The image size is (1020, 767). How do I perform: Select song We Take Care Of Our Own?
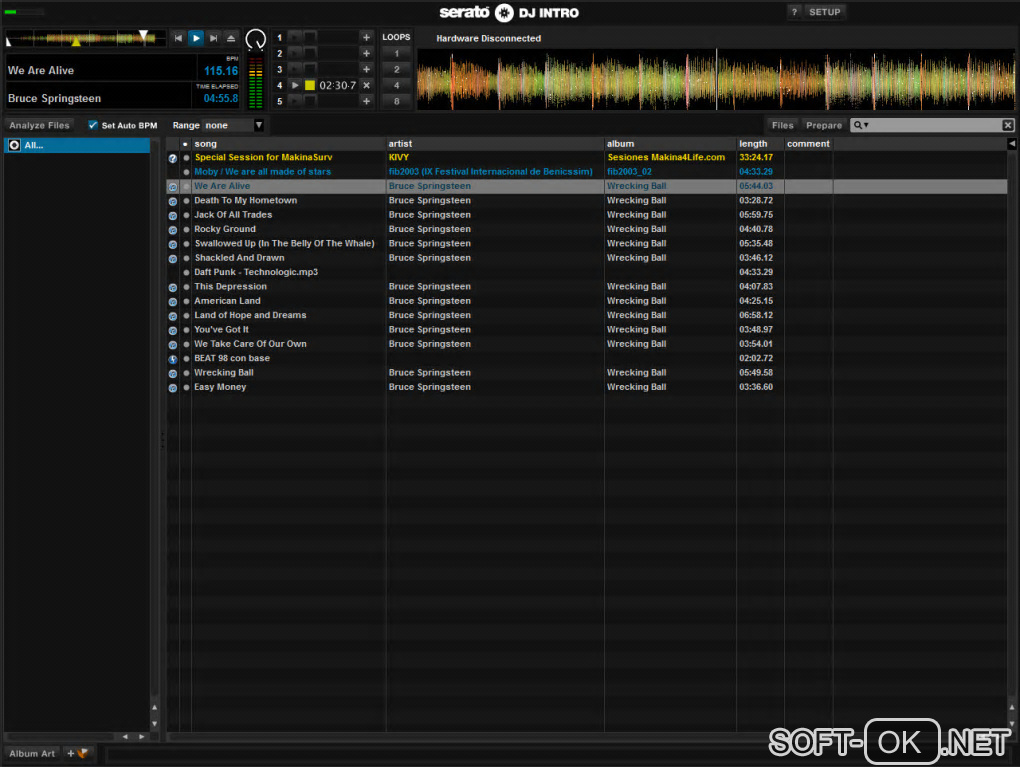(250, 343)
